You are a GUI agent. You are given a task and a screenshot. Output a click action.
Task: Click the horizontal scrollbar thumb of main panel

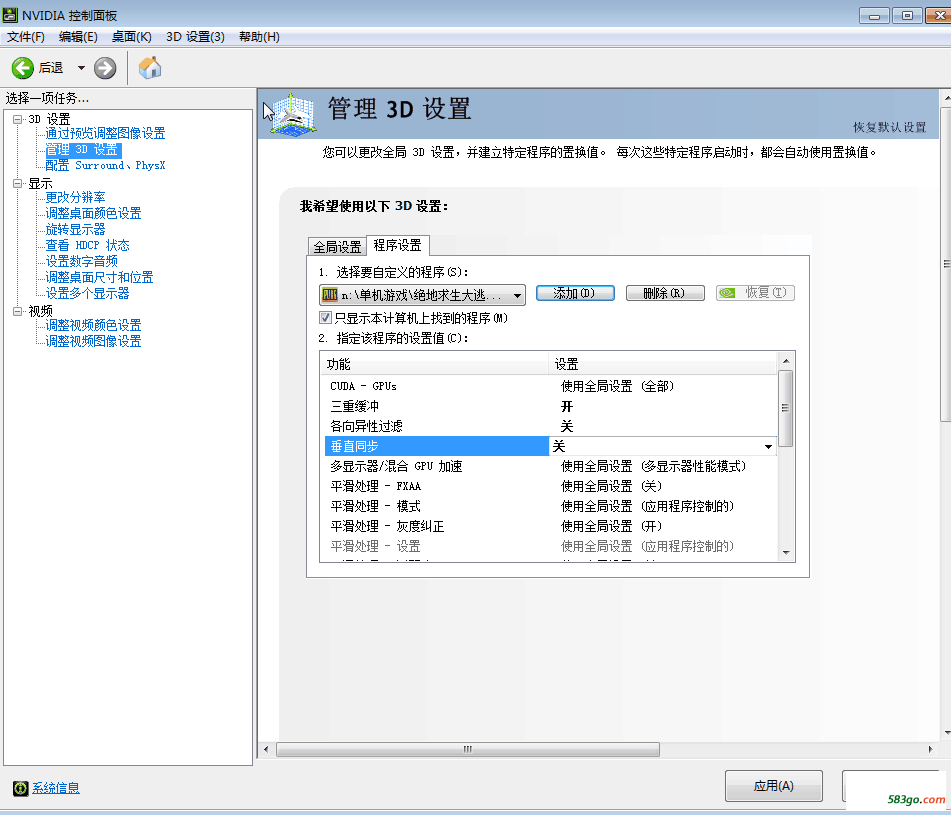pos(468,750)
